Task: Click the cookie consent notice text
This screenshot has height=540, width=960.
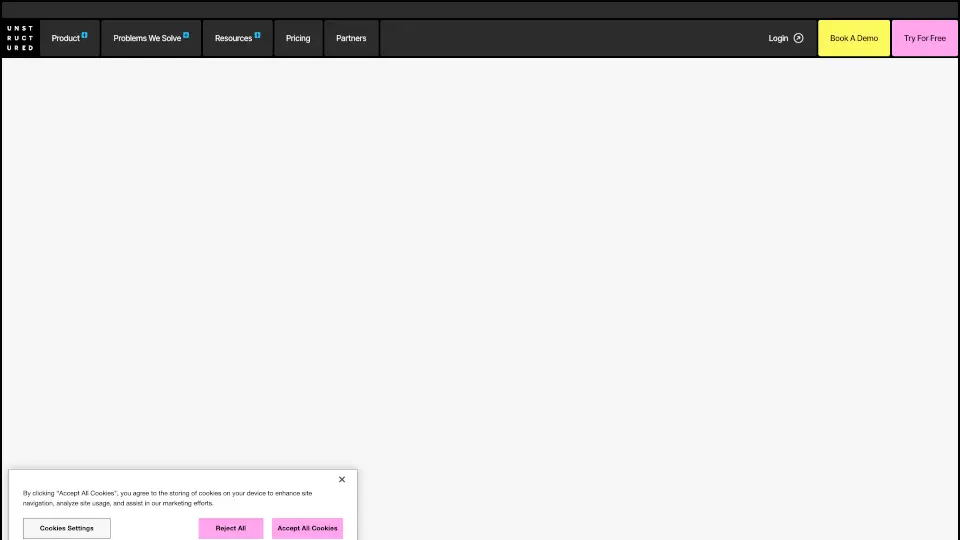Action: click(x=167, y=498)
